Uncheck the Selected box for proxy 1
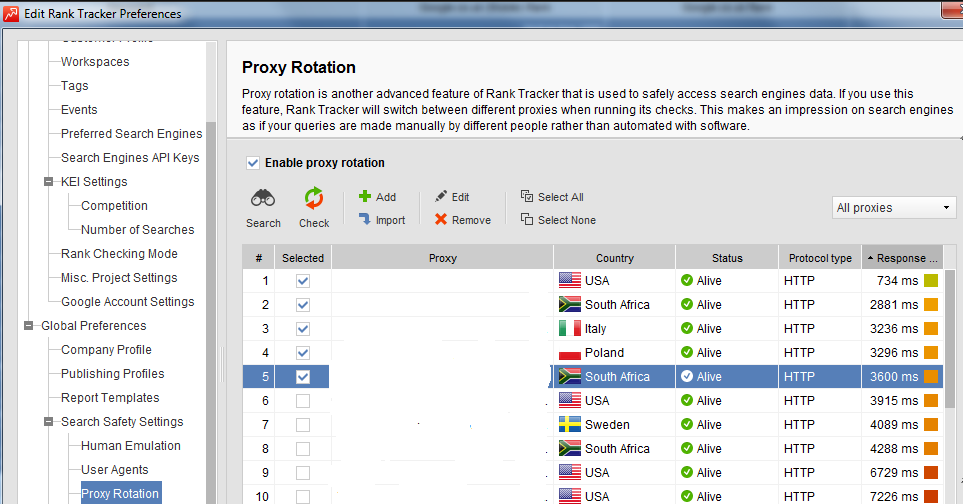Image resolution: width=963 pixels, height=504 pixels. coord(303,281)
